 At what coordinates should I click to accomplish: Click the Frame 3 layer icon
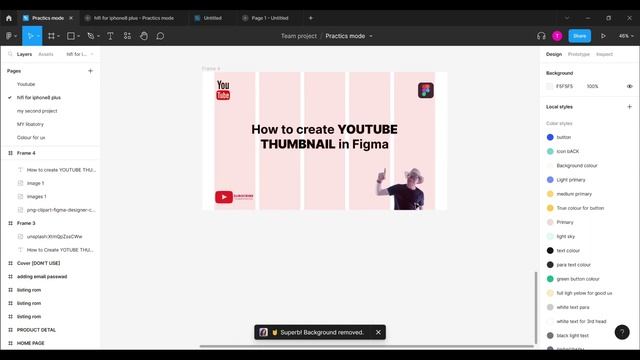pyautogui.click(x=11, y=223)
